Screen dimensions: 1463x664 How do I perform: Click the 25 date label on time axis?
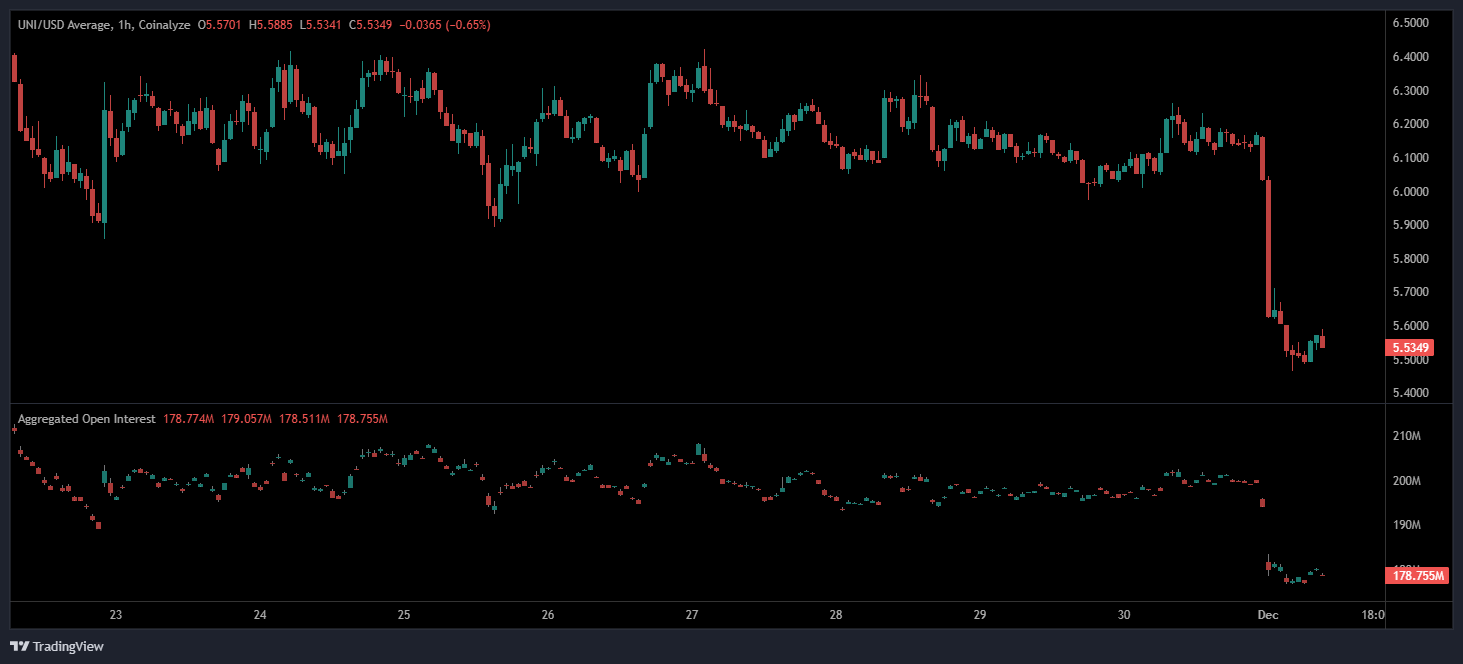pyautogui.click(x=404, y=615)
